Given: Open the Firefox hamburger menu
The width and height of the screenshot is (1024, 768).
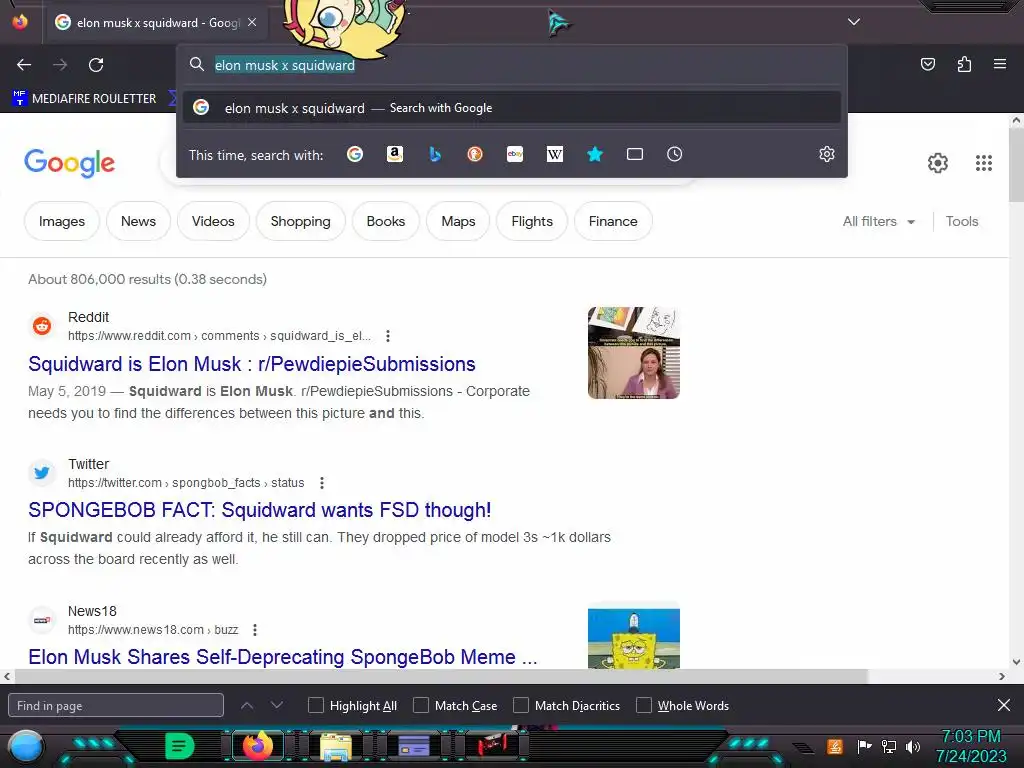Looking at the screenshot, I should (x=1000, y=64).
